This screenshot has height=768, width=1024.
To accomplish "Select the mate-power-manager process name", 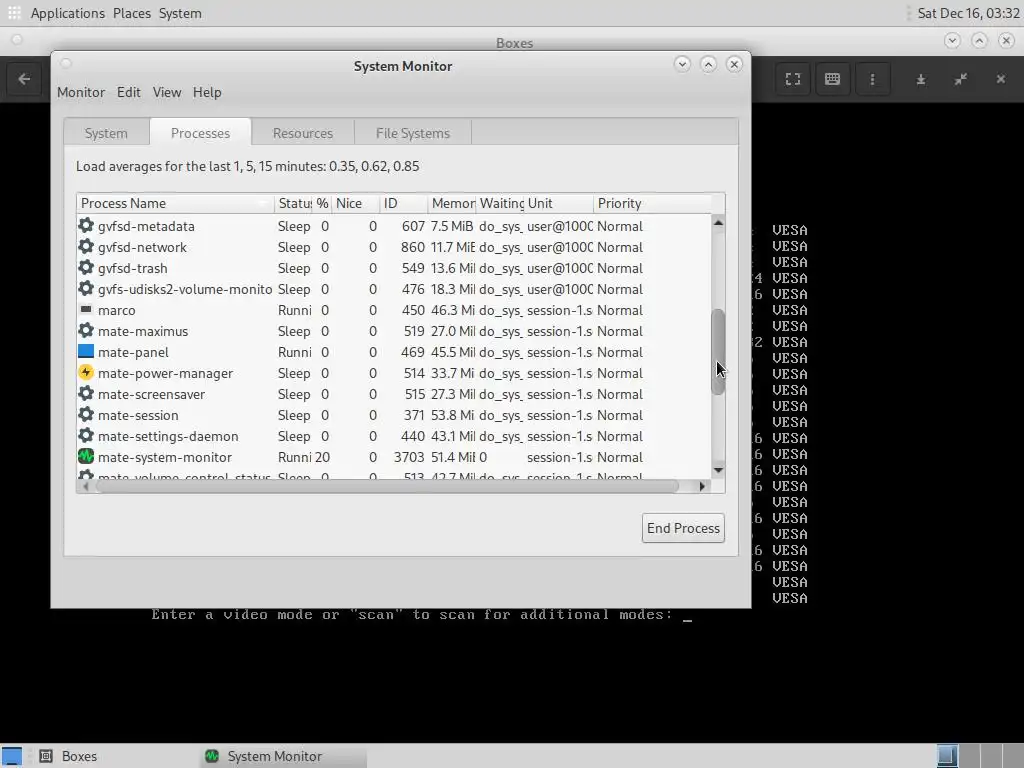I will pyautogui.click(x=165, y=374).
